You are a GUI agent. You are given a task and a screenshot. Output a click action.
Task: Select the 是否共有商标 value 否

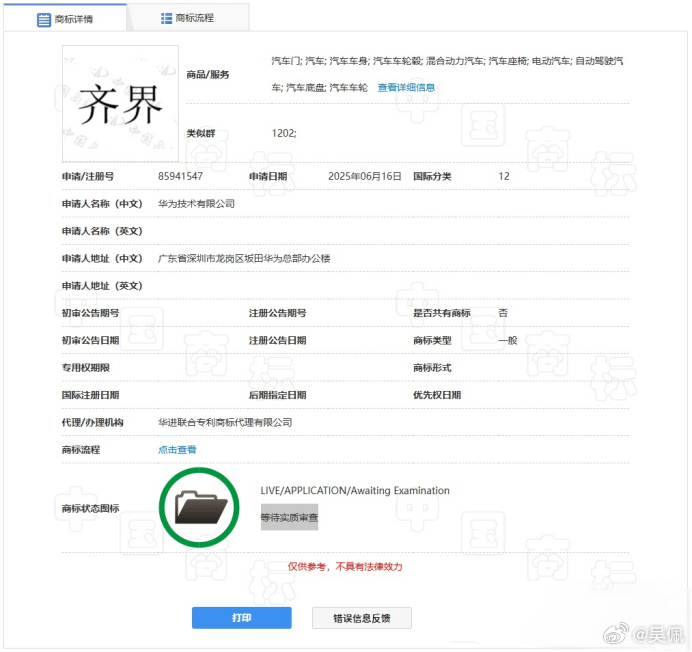tap(503, 313)
